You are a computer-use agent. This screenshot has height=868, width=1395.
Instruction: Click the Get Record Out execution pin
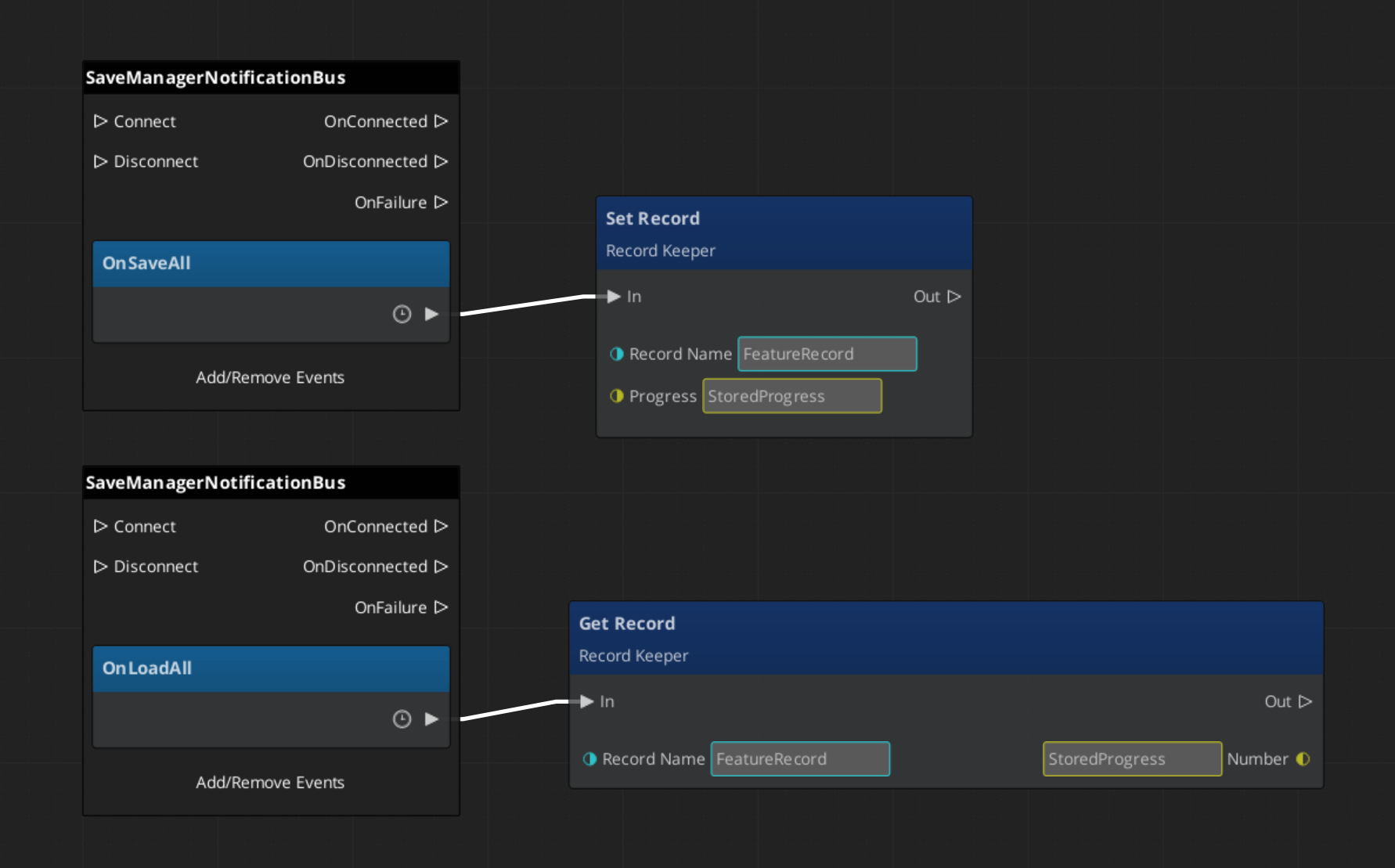tap(1305, 701)
